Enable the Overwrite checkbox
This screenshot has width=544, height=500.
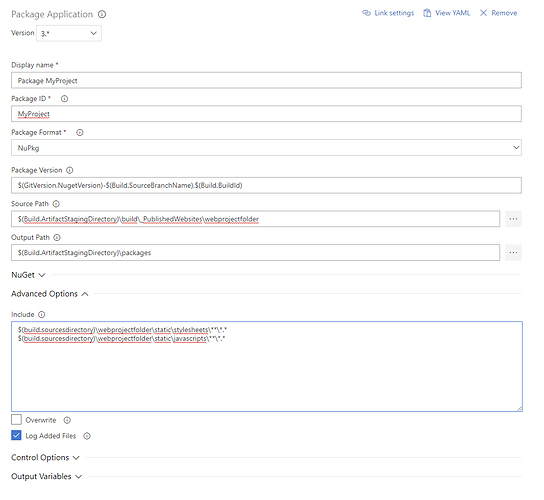coord(16,420)
